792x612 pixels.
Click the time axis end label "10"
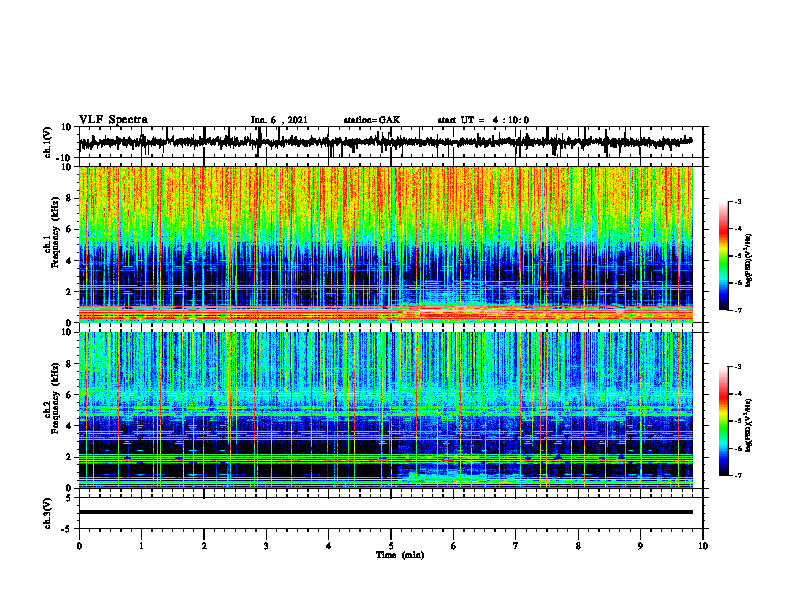(x=703, y=546)
